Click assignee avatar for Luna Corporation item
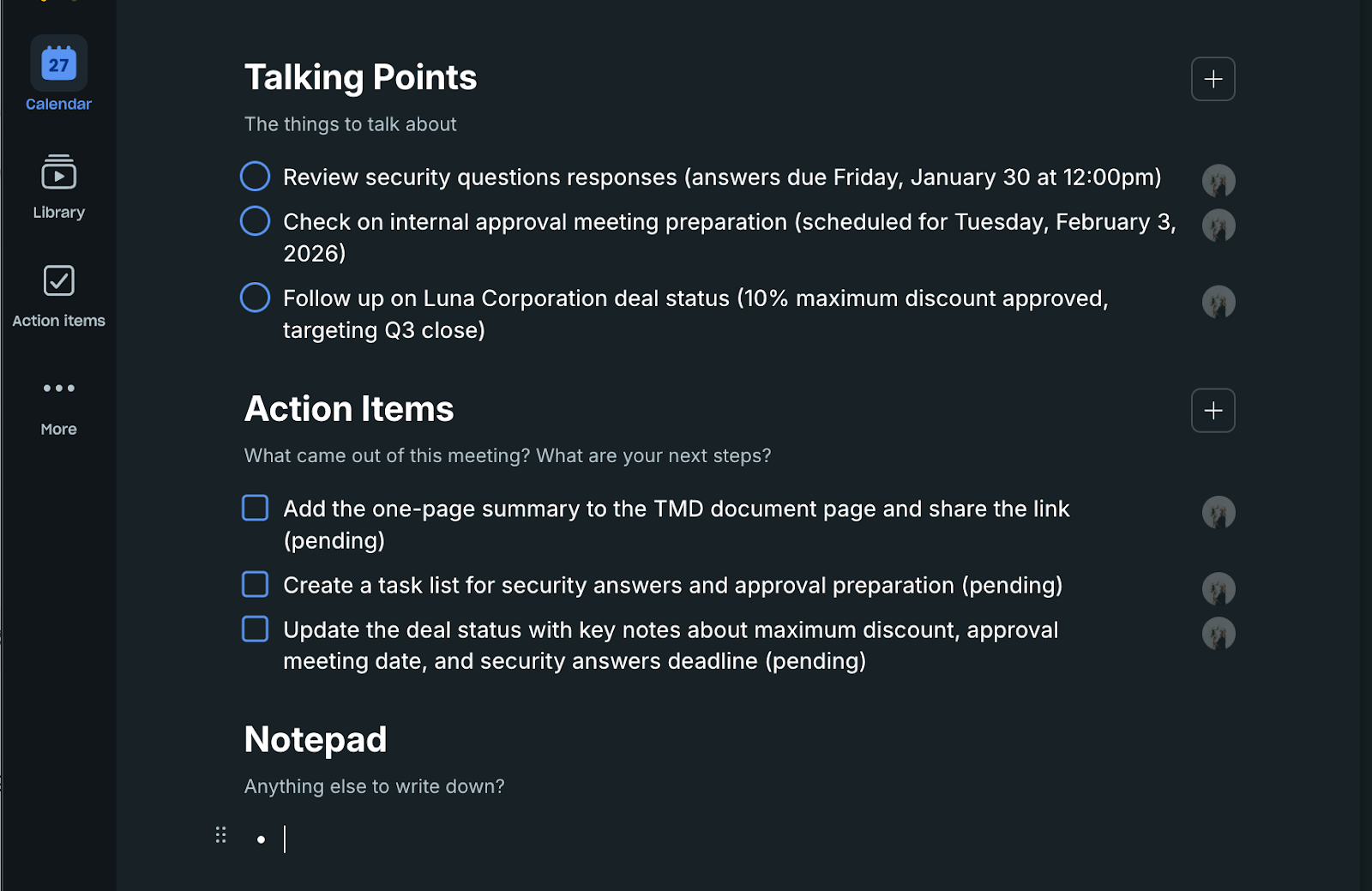The width and height of the screenshot is (1372, 891). click(1218, 302)
